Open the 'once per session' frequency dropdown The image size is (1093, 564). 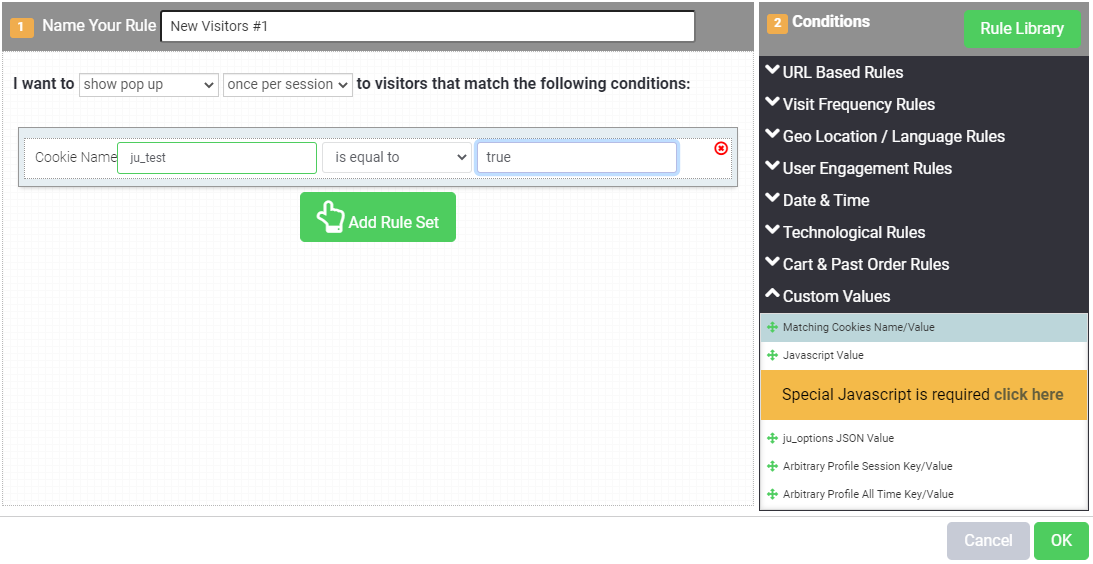point(287,85)
